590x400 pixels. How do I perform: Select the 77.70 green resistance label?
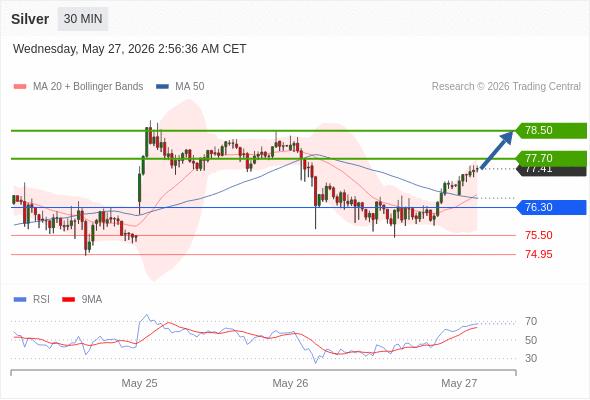tap(551, 158)
